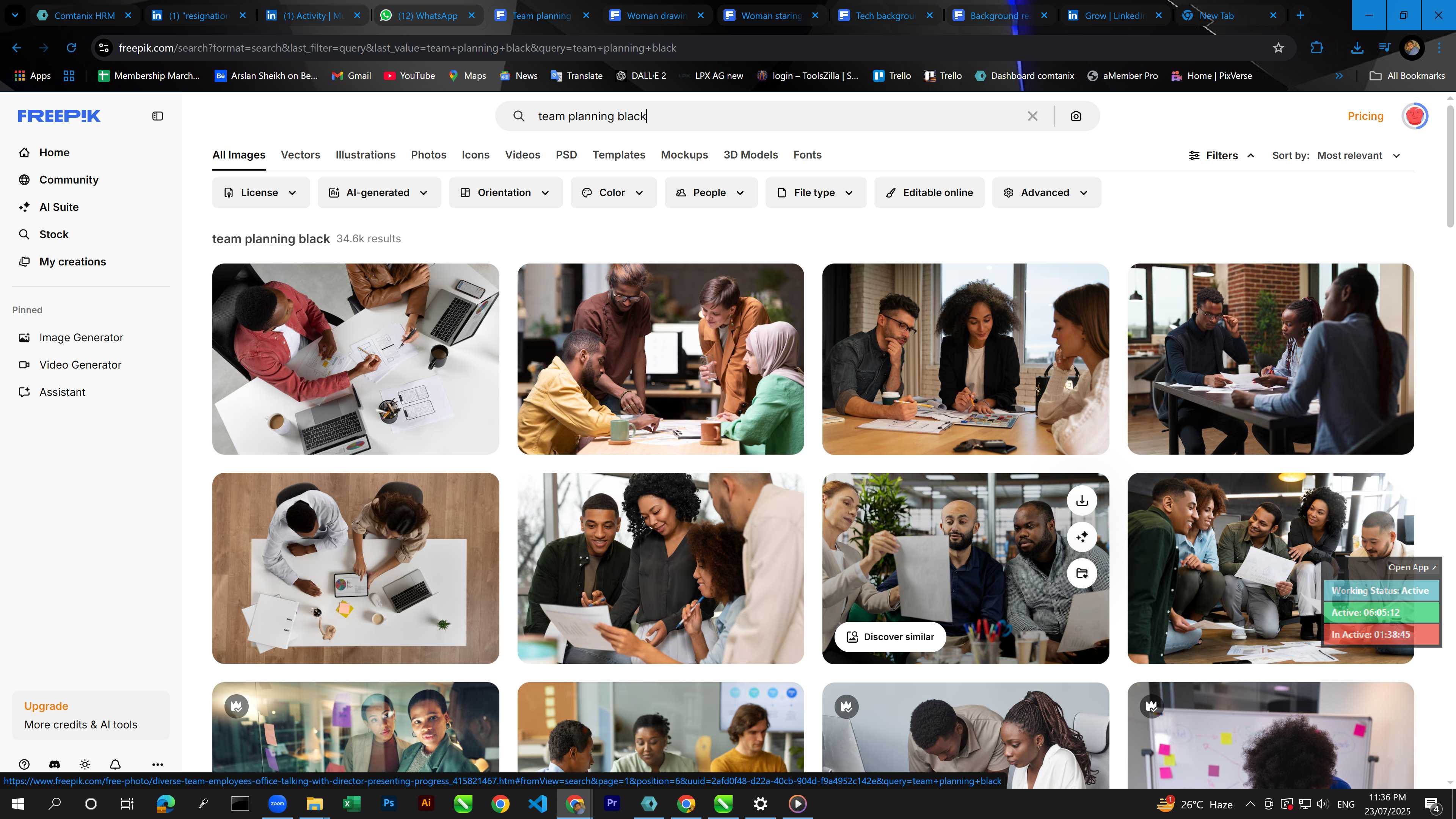The width and height of the screenshot is (1456, 819).
Task: Open the help question mark icon
Action: coord(24,764)
